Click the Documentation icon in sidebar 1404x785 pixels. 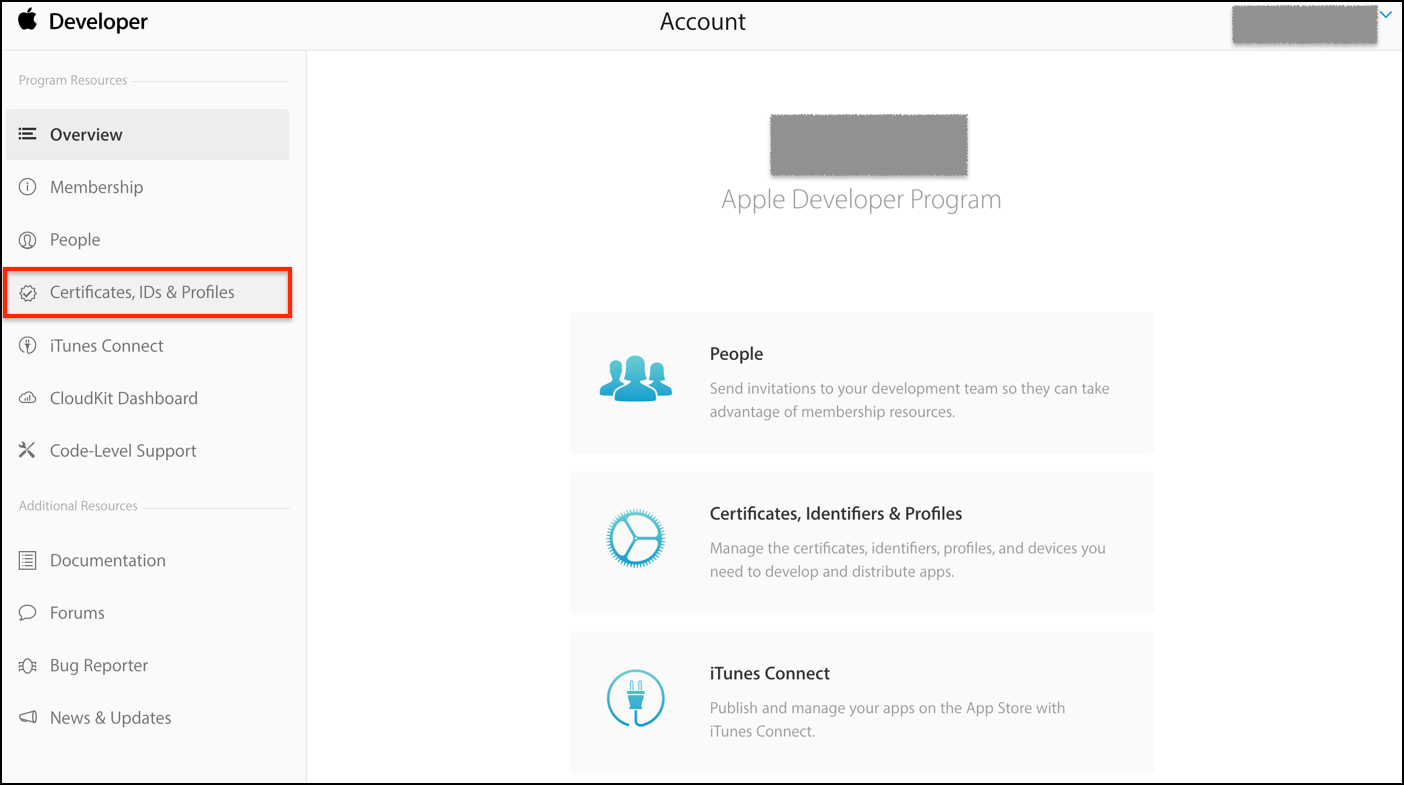(x=27, y=560)
